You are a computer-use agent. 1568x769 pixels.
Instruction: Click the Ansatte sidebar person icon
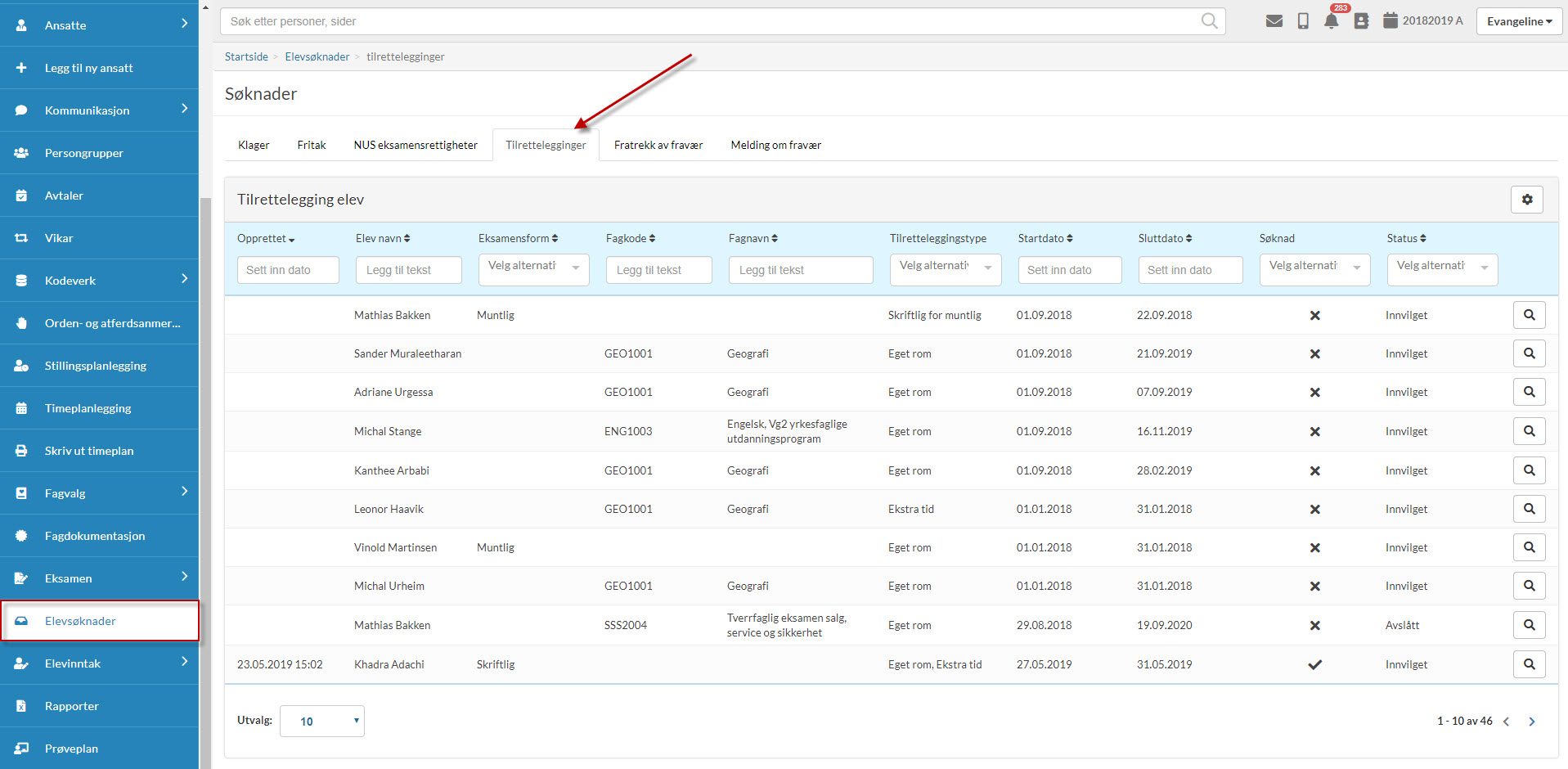click(x=21, y=25)
